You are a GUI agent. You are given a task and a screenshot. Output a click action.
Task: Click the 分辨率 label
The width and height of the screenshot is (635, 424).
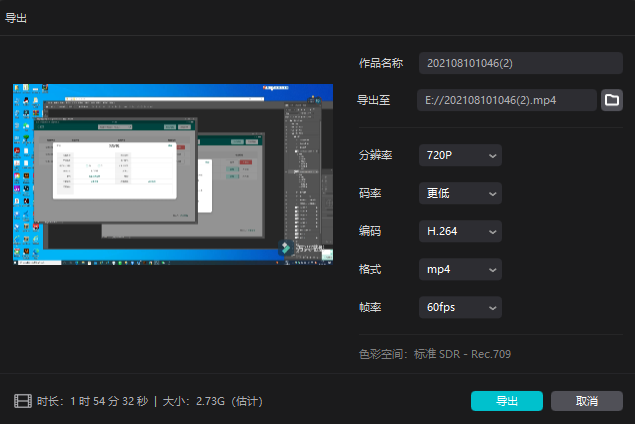click(x=375, y=155)
